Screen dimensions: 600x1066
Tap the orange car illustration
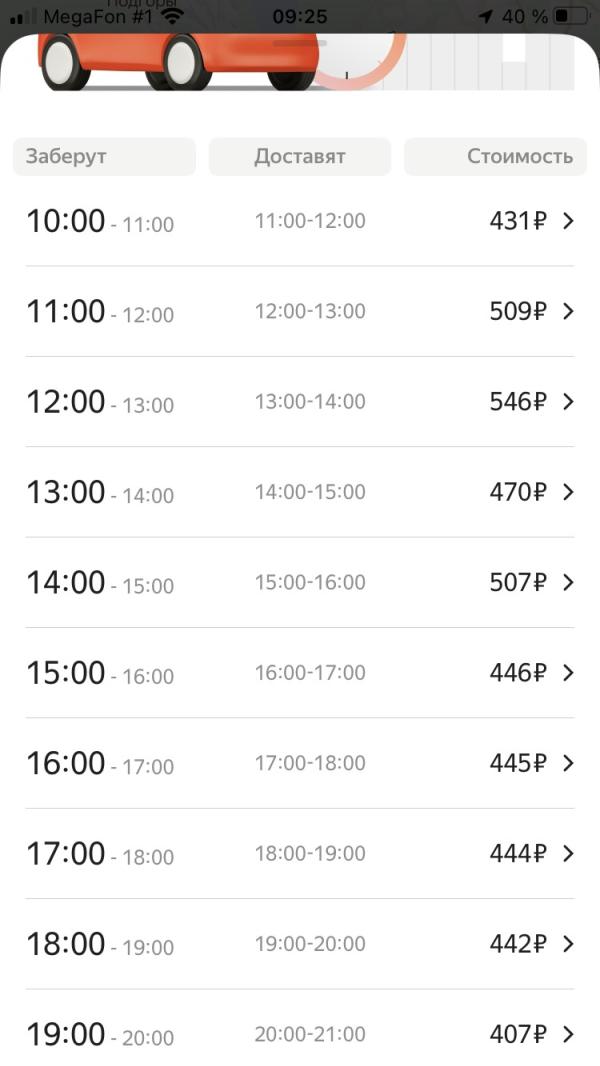click(x=178, y=61)
